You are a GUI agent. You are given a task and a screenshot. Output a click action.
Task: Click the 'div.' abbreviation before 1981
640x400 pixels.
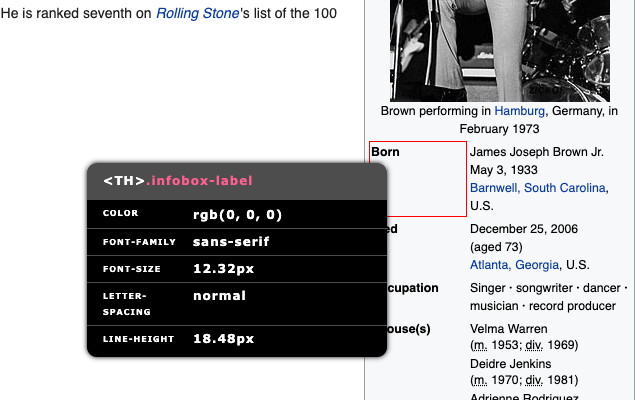(534, 380)
